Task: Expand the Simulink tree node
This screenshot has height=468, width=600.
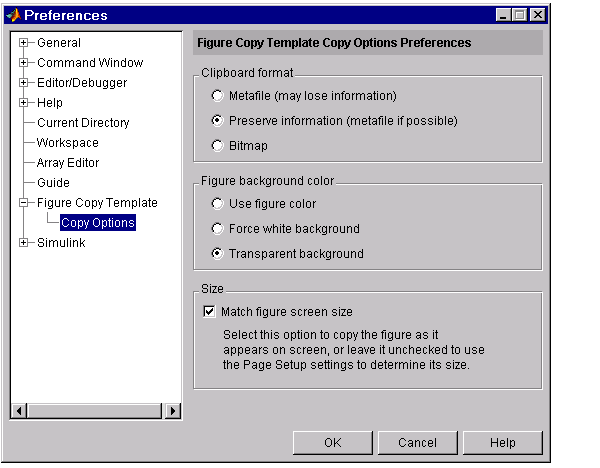Action: point(23,243)
